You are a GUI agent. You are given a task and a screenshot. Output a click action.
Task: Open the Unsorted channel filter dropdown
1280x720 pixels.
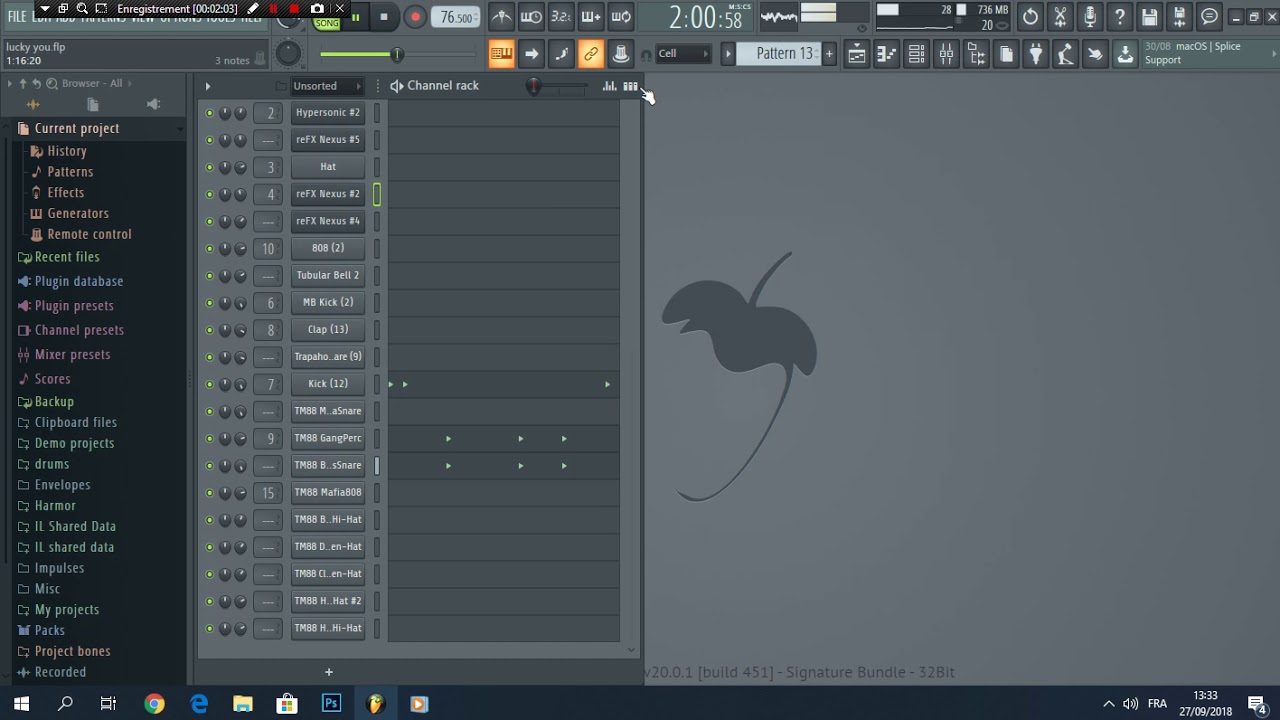326,86
